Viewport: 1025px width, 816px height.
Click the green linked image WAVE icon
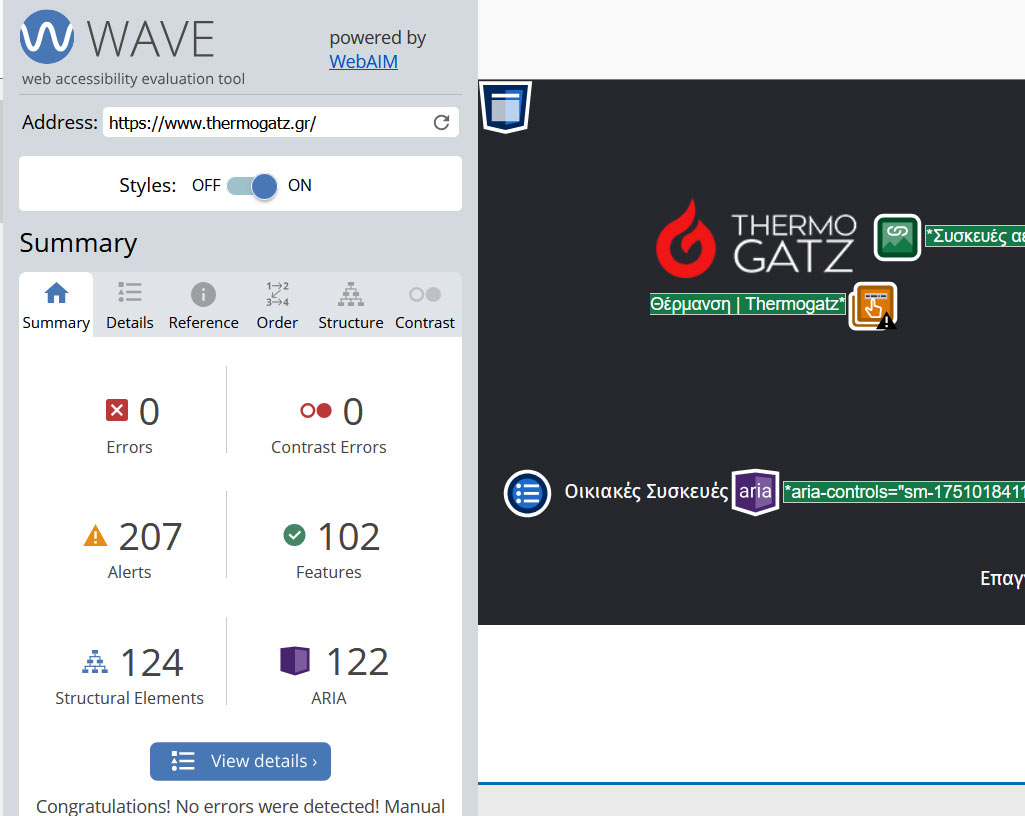(897, 237)
